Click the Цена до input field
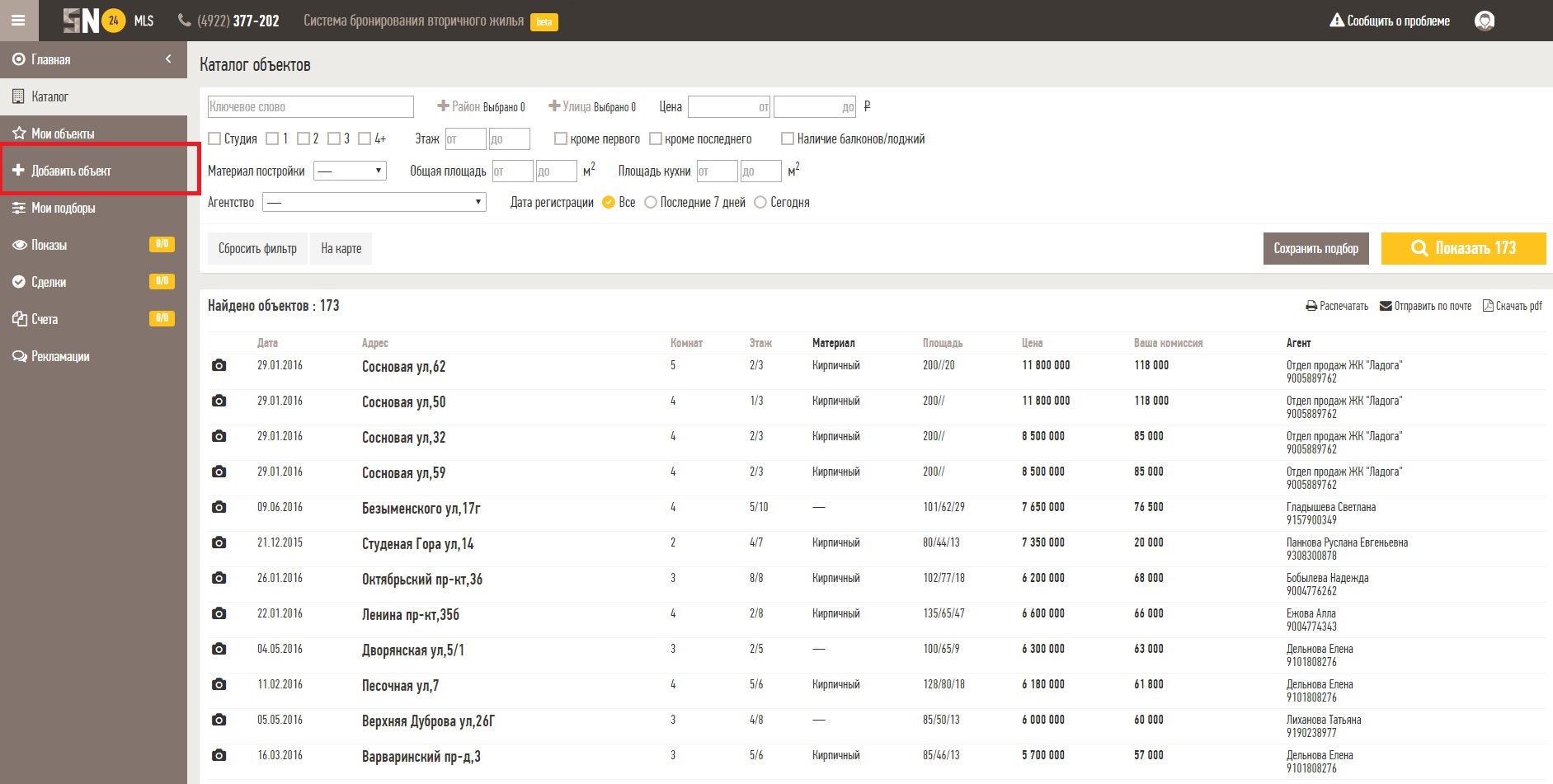This screenshot has height=784, width=1553. (815, 106)
